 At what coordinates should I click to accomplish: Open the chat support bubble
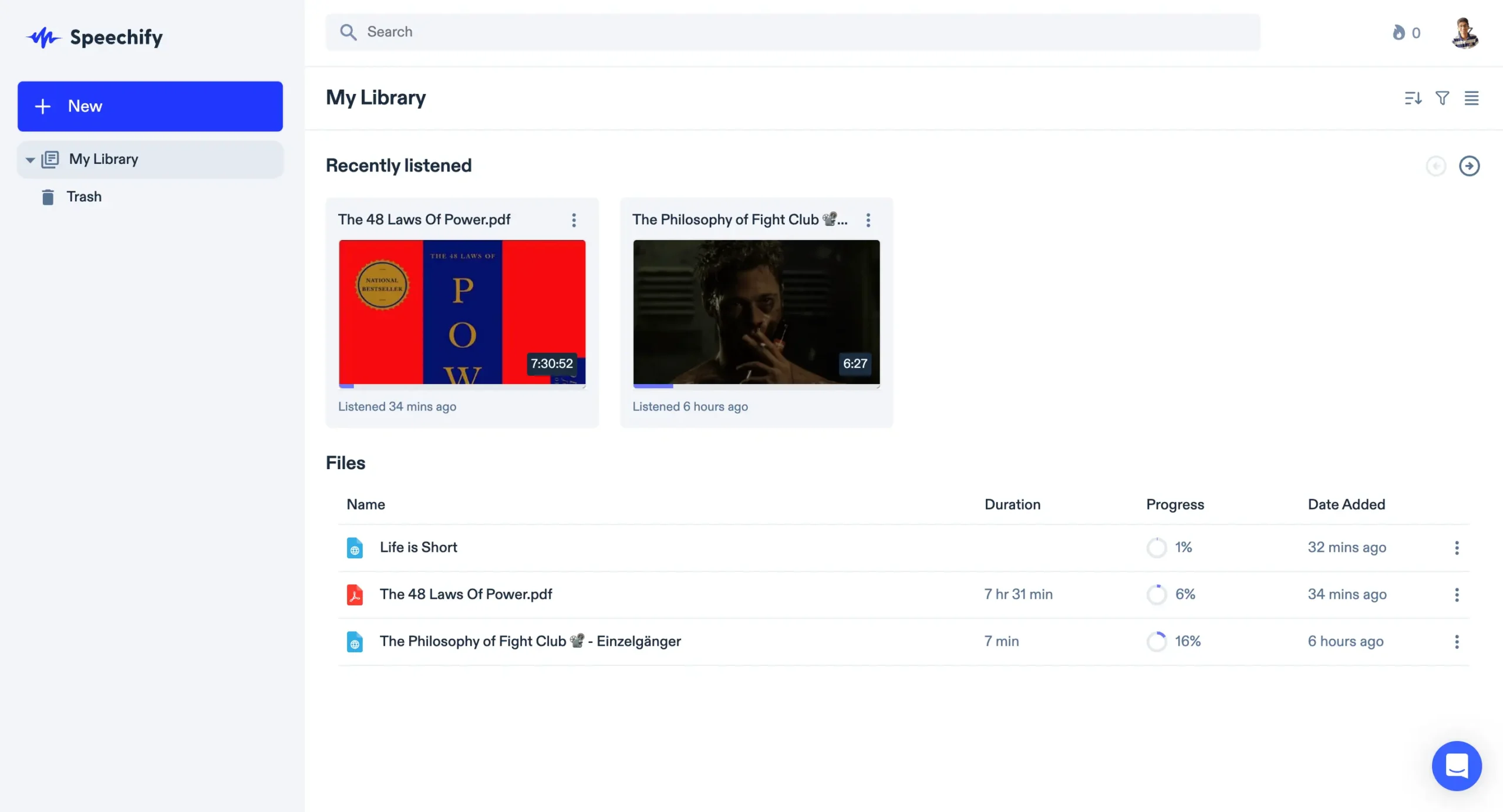(x=1457, y=766)
